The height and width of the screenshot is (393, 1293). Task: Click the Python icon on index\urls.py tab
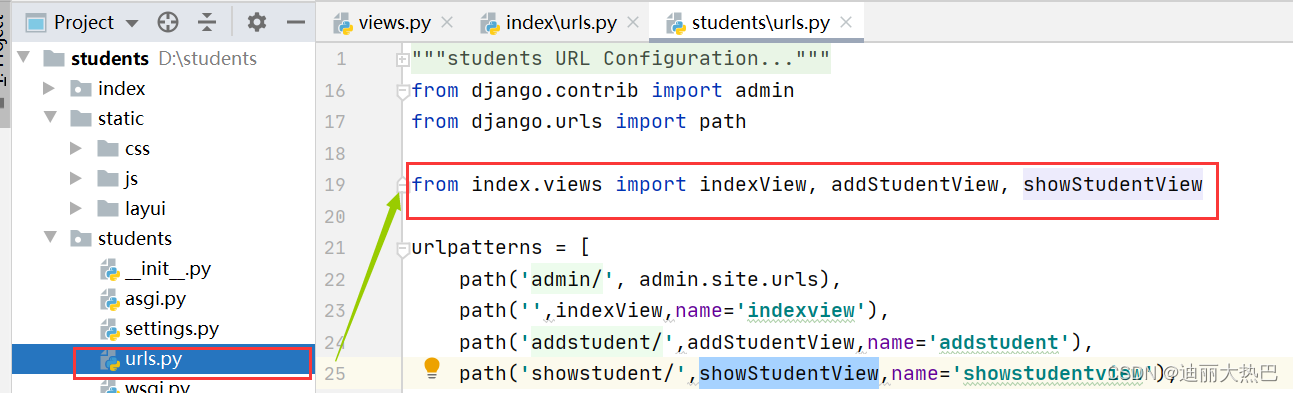(x=489, y=22)
